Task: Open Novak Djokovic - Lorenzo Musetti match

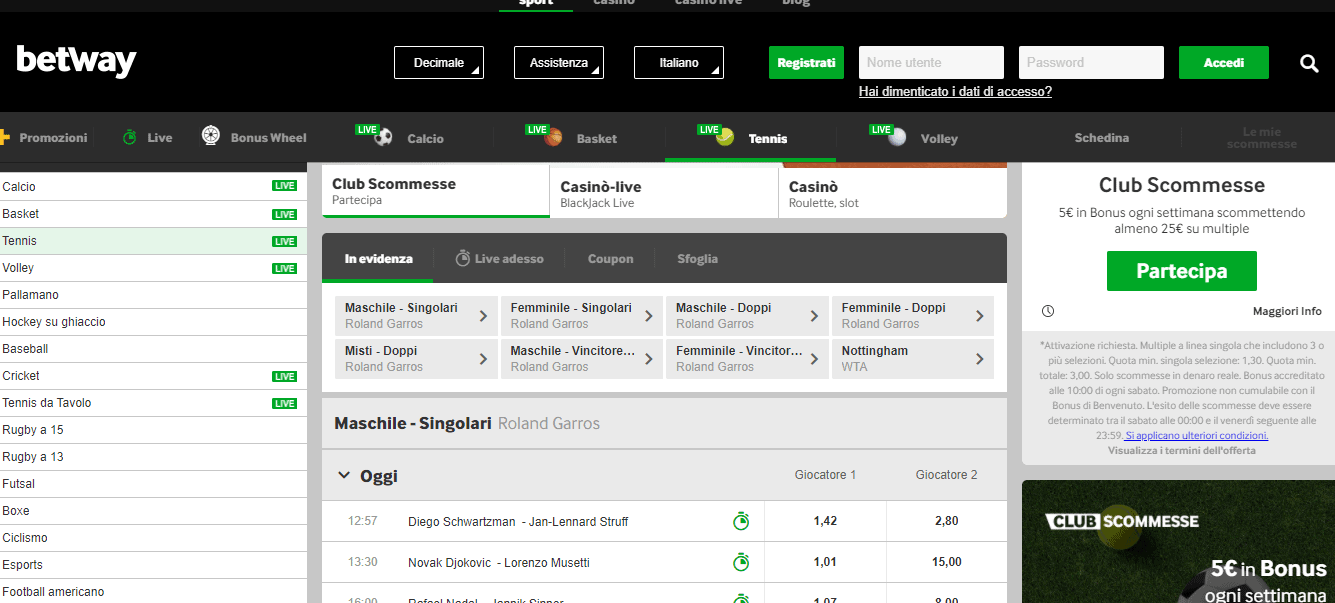Action: coord(499,562)
